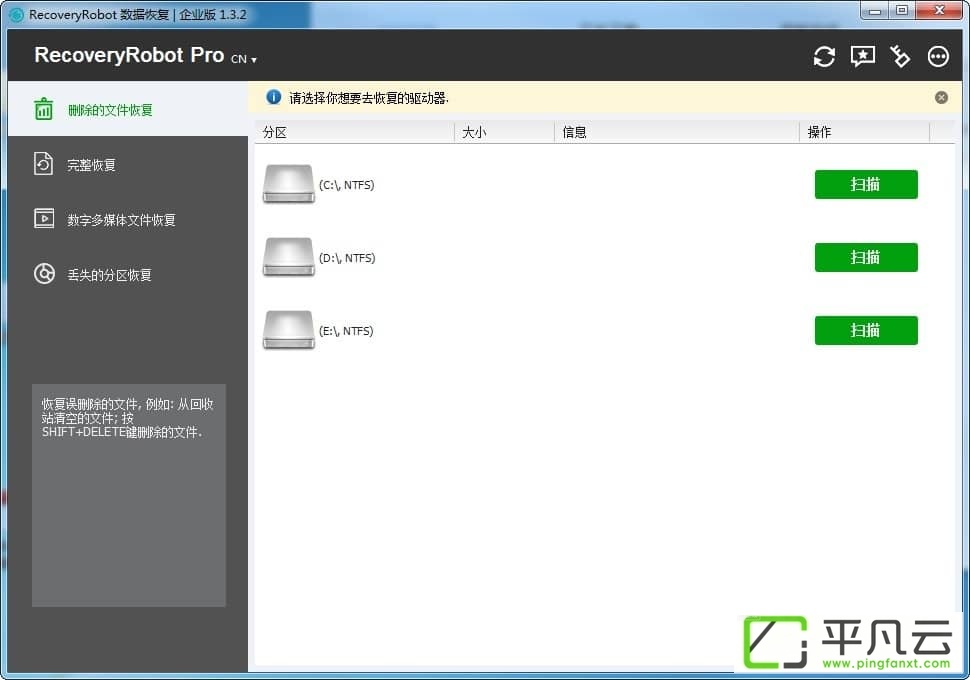Open the more options ellipsis icon
Viewport: 970px width, 680px height.
[938, 57]
